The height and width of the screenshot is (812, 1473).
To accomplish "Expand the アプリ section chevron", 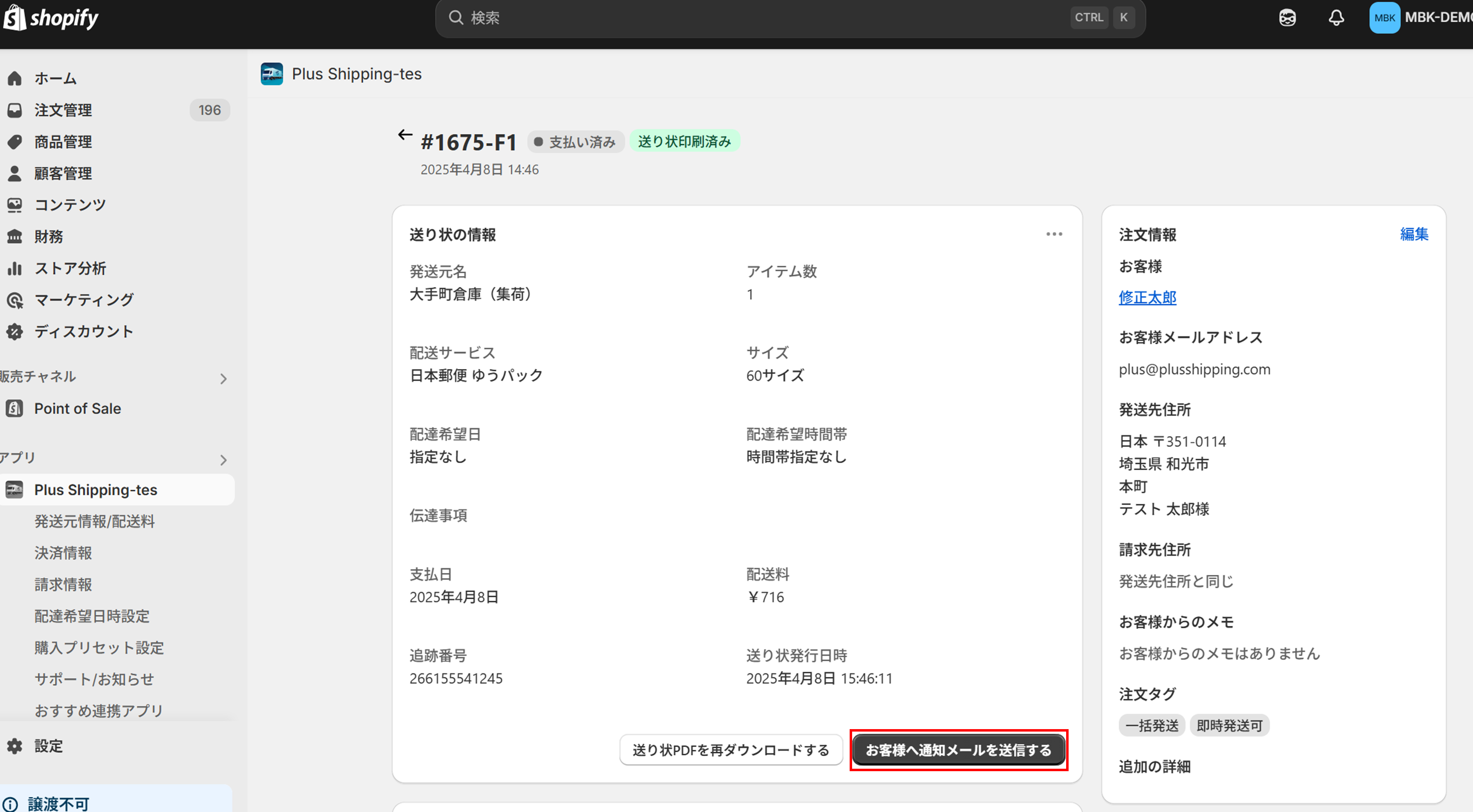I will coord(223,459).
